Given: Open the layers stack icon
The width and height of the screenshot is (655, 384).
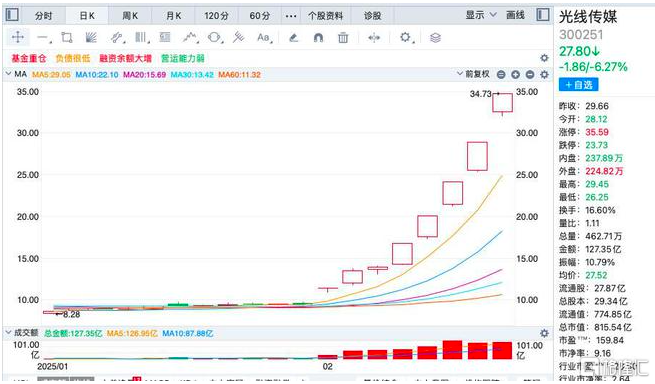Looking at the screenshot, I should (x=435, y=38).
